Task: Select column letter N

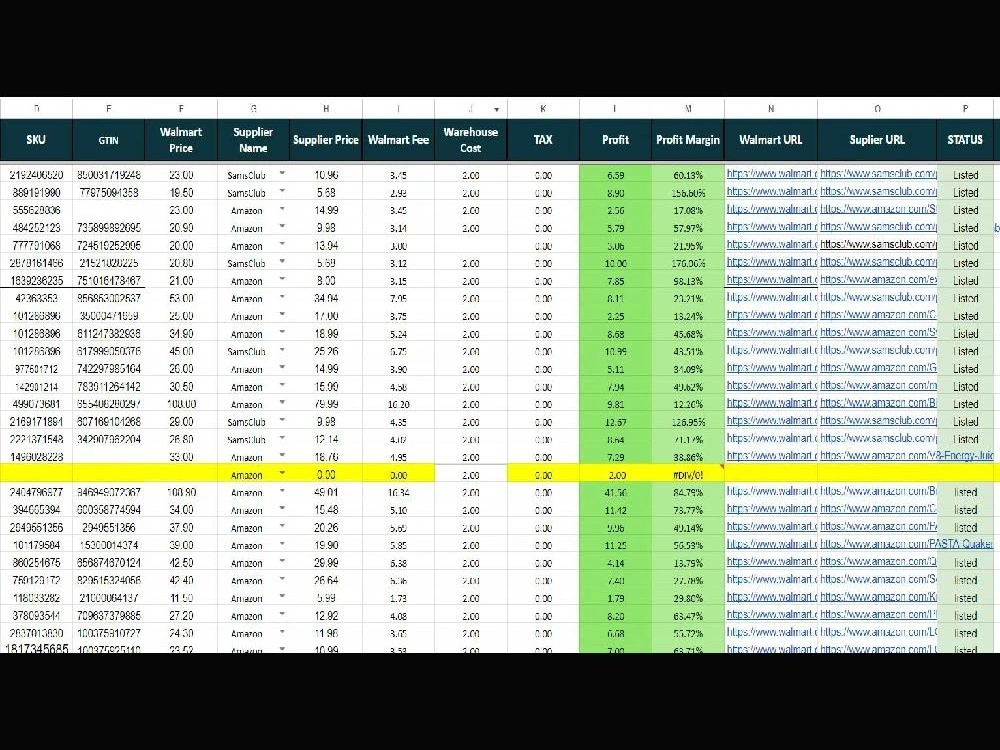Action: pyautogui.click(x=770, y=109)
